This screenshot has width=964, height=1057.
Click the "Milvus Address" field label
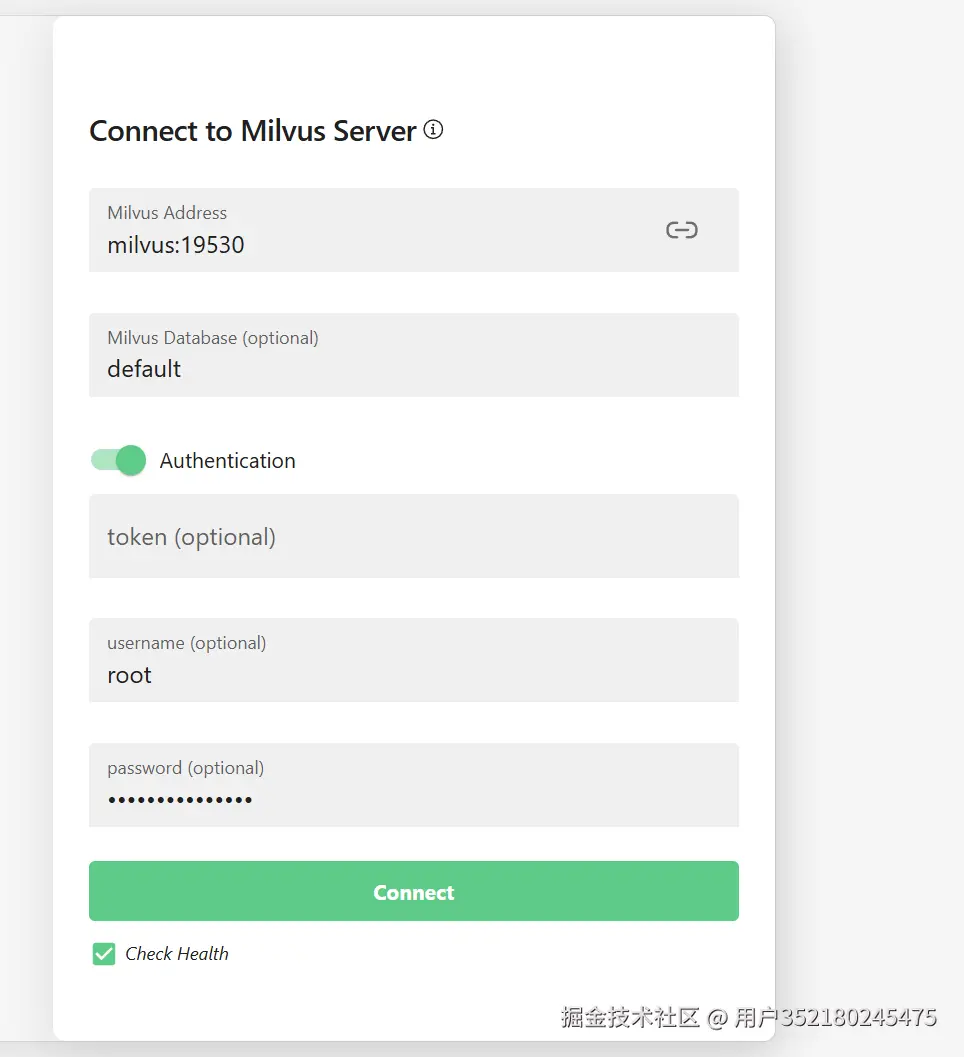pyautogui.click(x=167, y=213)
